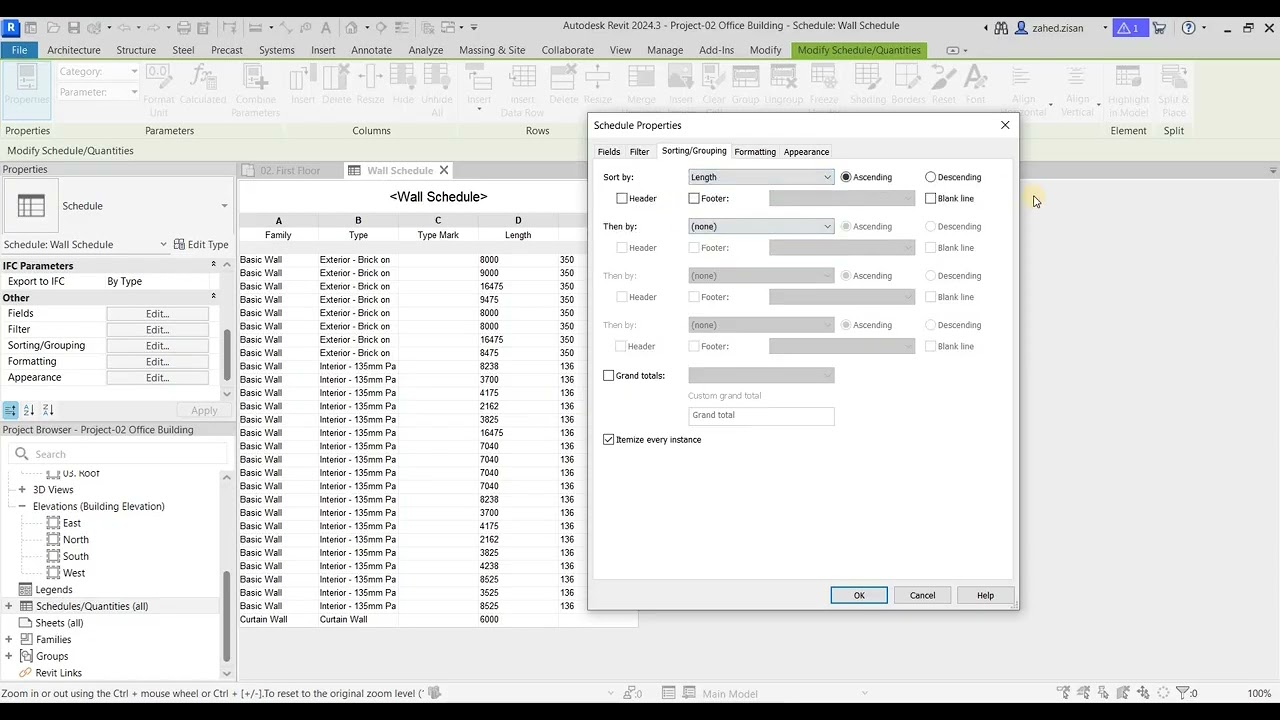Screen dimensions: 1280x720
Task: Expand the Families tree node
Action: click(x=9, y=639)
